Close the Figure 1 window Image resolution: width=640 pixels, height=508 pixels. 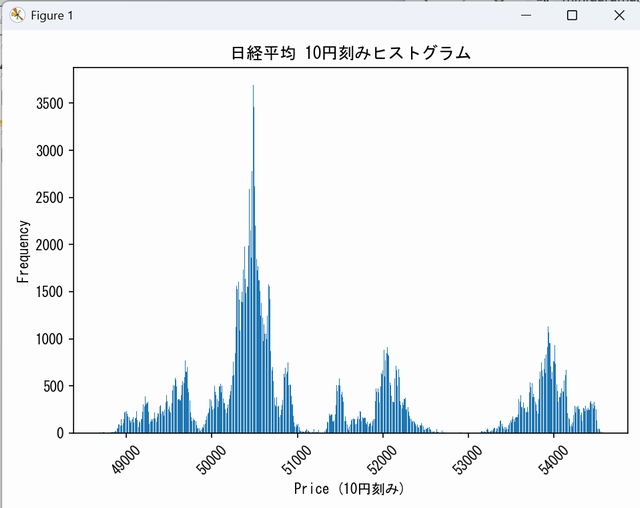pos(618,16)
